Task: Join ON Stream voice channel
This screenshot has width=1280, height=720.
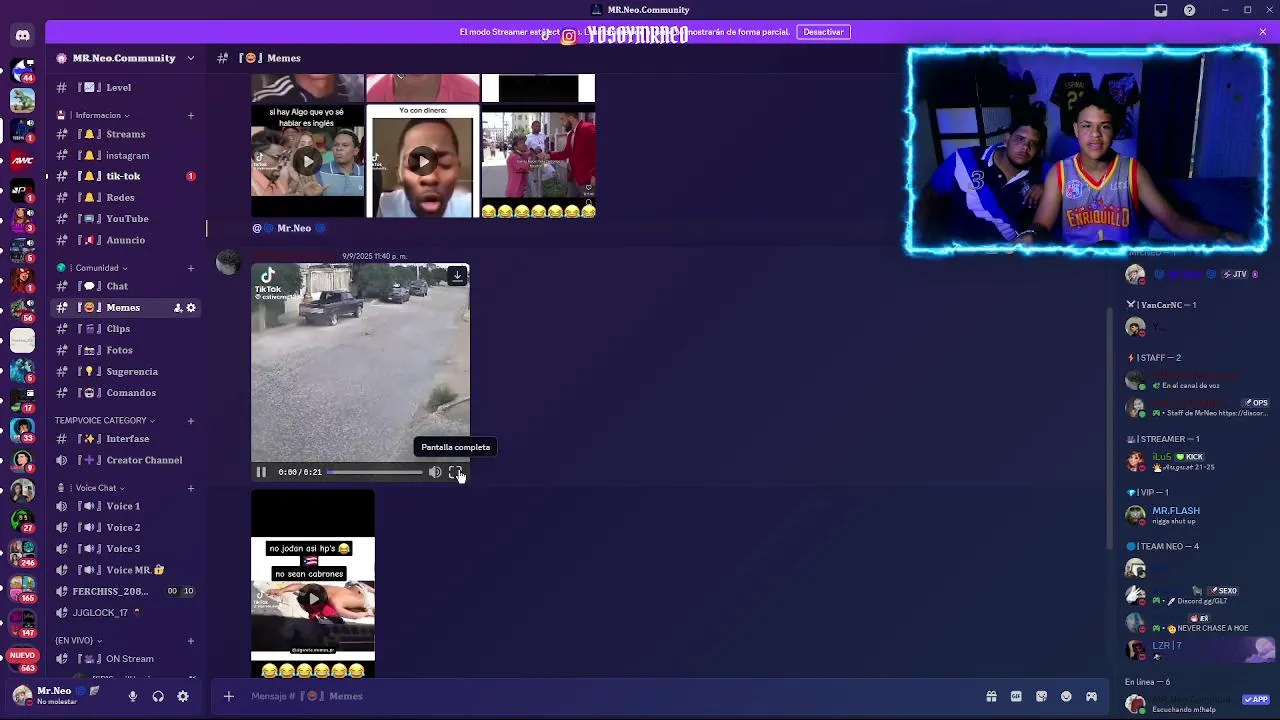Action: pos(126,659)
